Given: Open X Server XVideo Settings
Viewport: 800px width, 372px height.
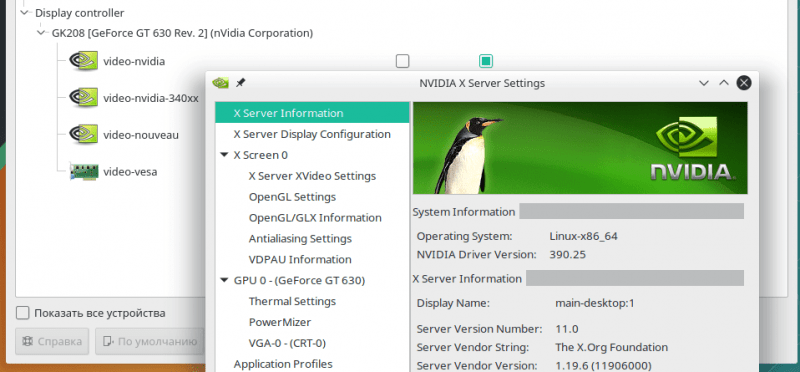Looking at the screenshot, I should pos(312,176).
